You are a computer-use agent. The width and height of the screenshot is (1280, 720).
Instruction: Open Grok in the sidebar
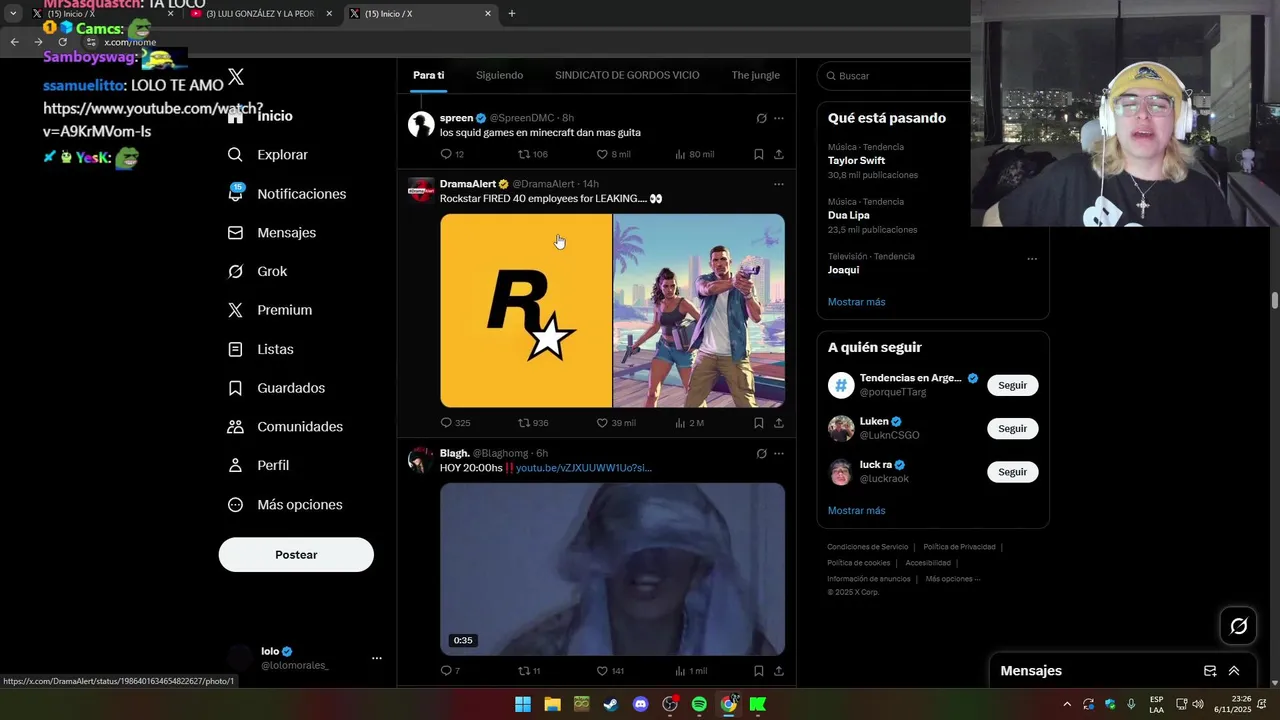[x=257, y=272]
